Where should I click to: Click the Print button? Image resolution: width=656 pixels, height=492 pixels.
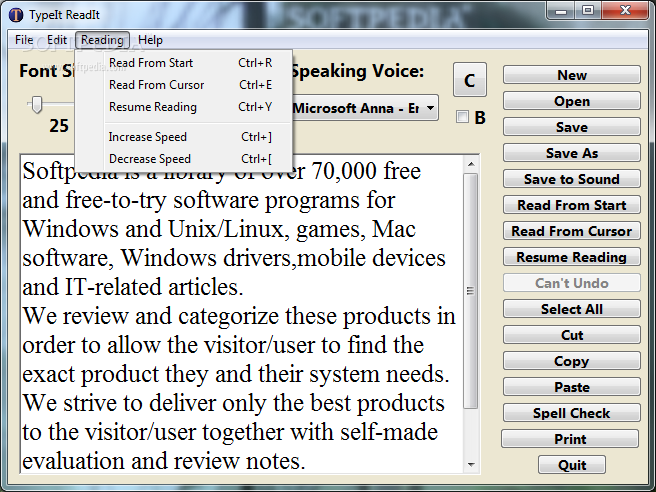570,438
